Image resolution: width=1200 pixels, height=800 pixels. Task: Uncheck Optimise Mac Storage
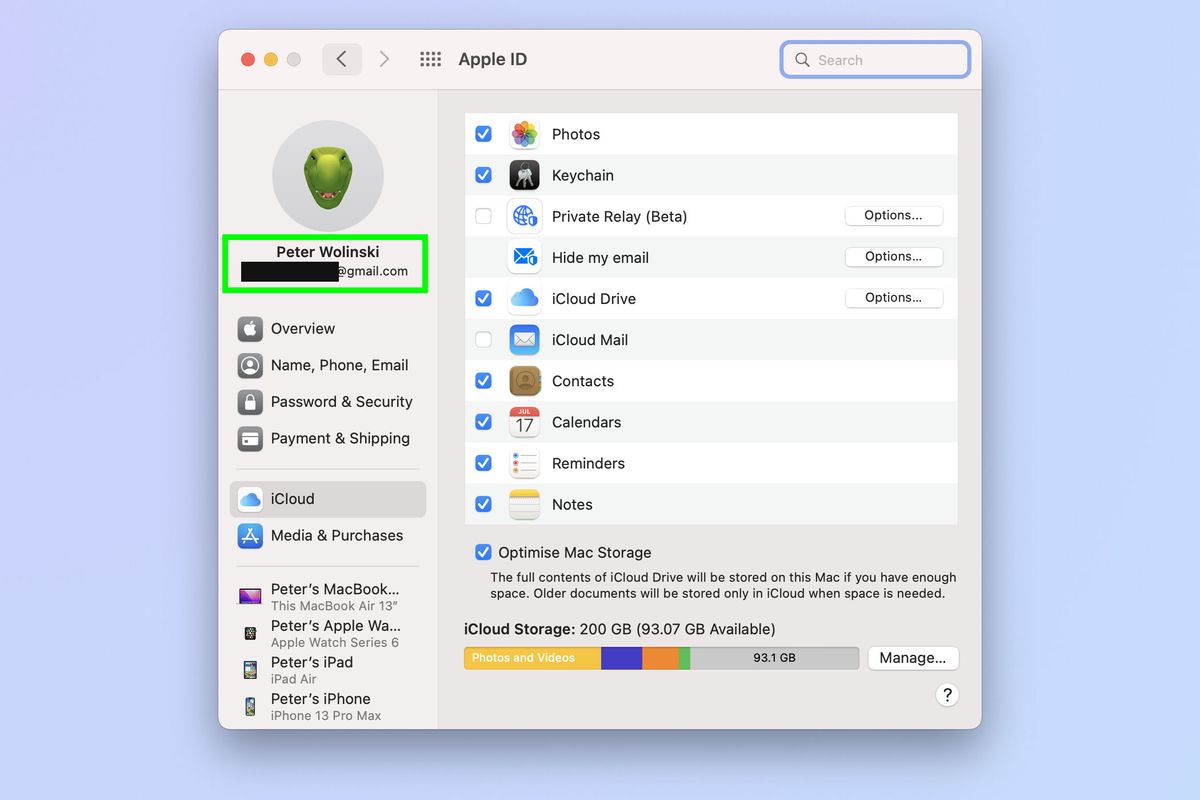(x=483, y=552)
